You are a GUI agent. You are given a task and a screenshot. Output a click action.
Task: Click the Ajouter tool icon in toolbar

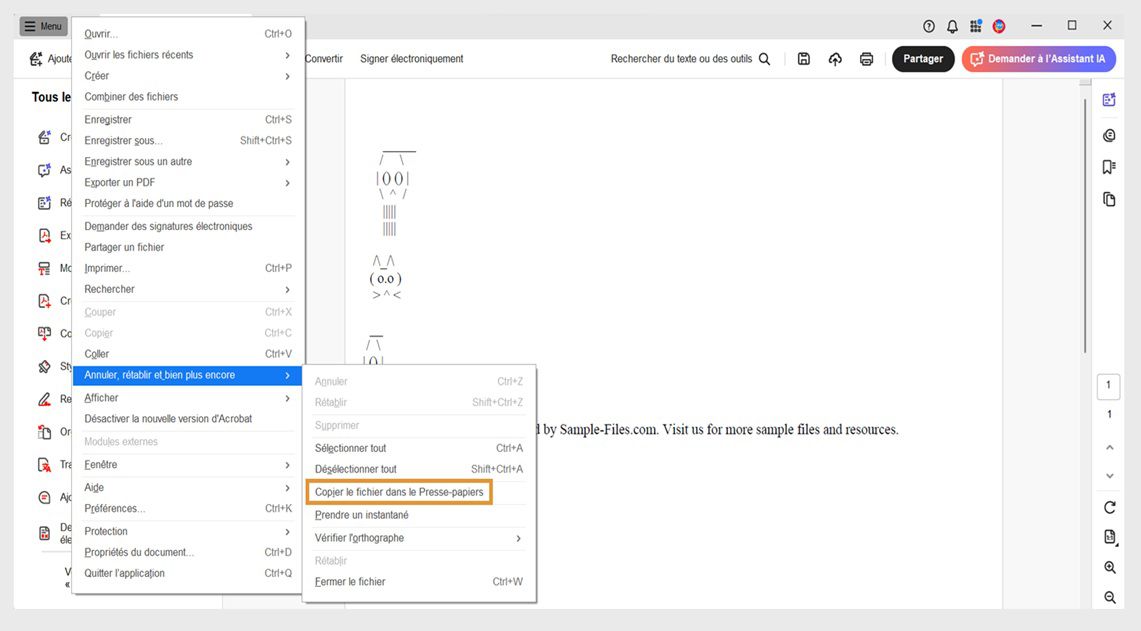coord(36,59)
